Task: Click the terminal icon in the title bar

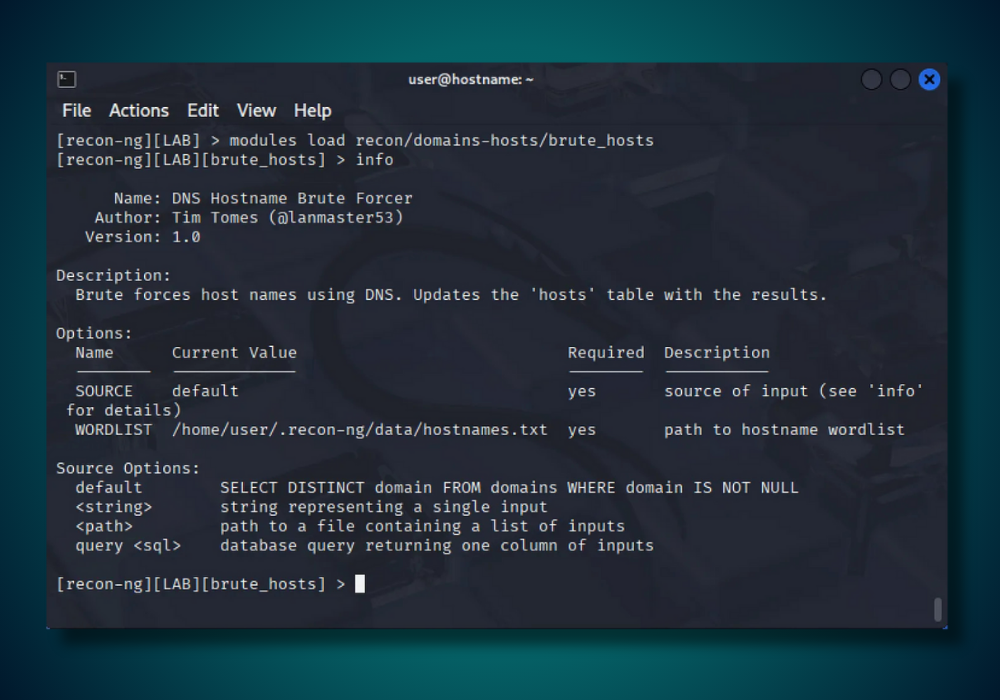Action: pos(67,79)
